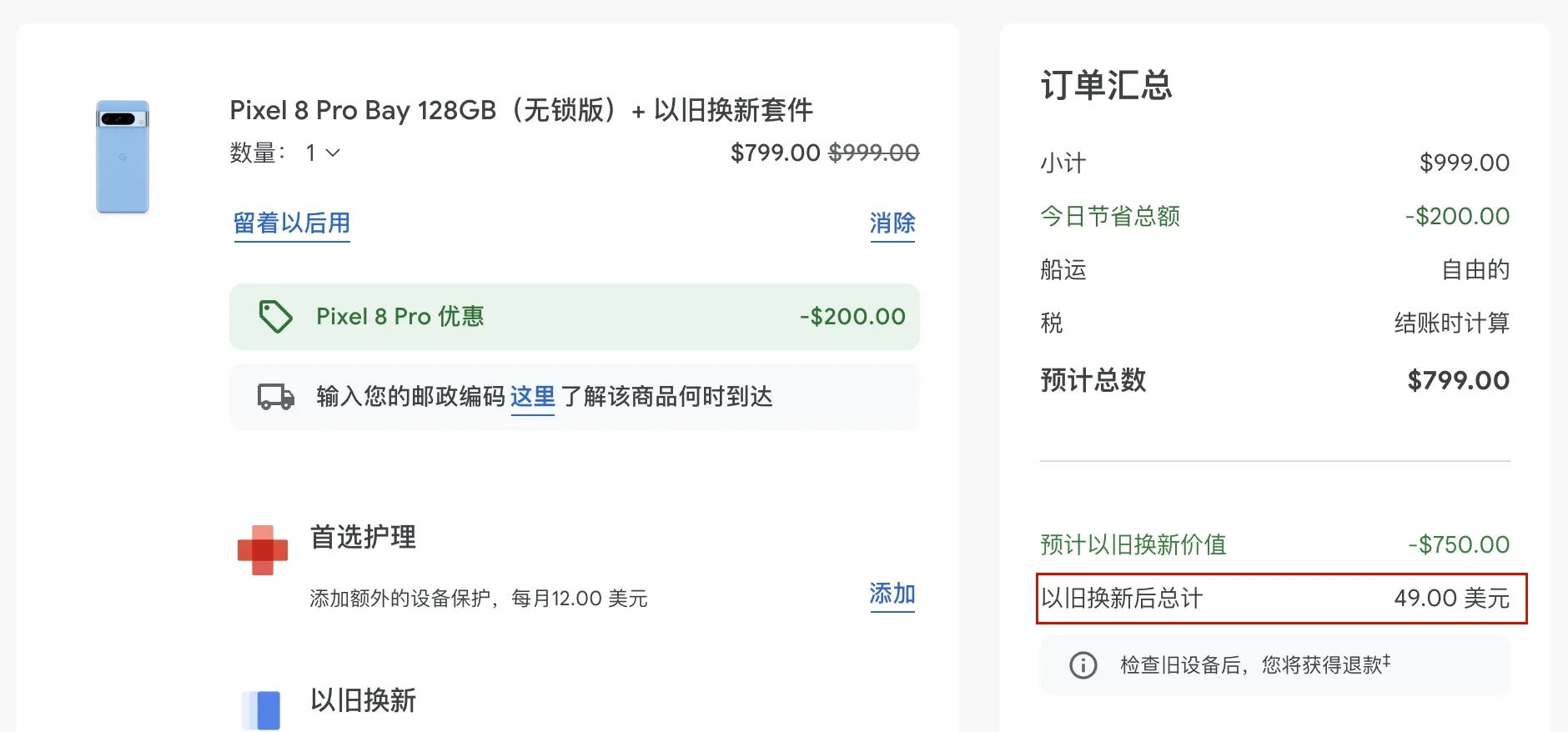Click the $799.00 discounted item price

(x=776, y=153)
